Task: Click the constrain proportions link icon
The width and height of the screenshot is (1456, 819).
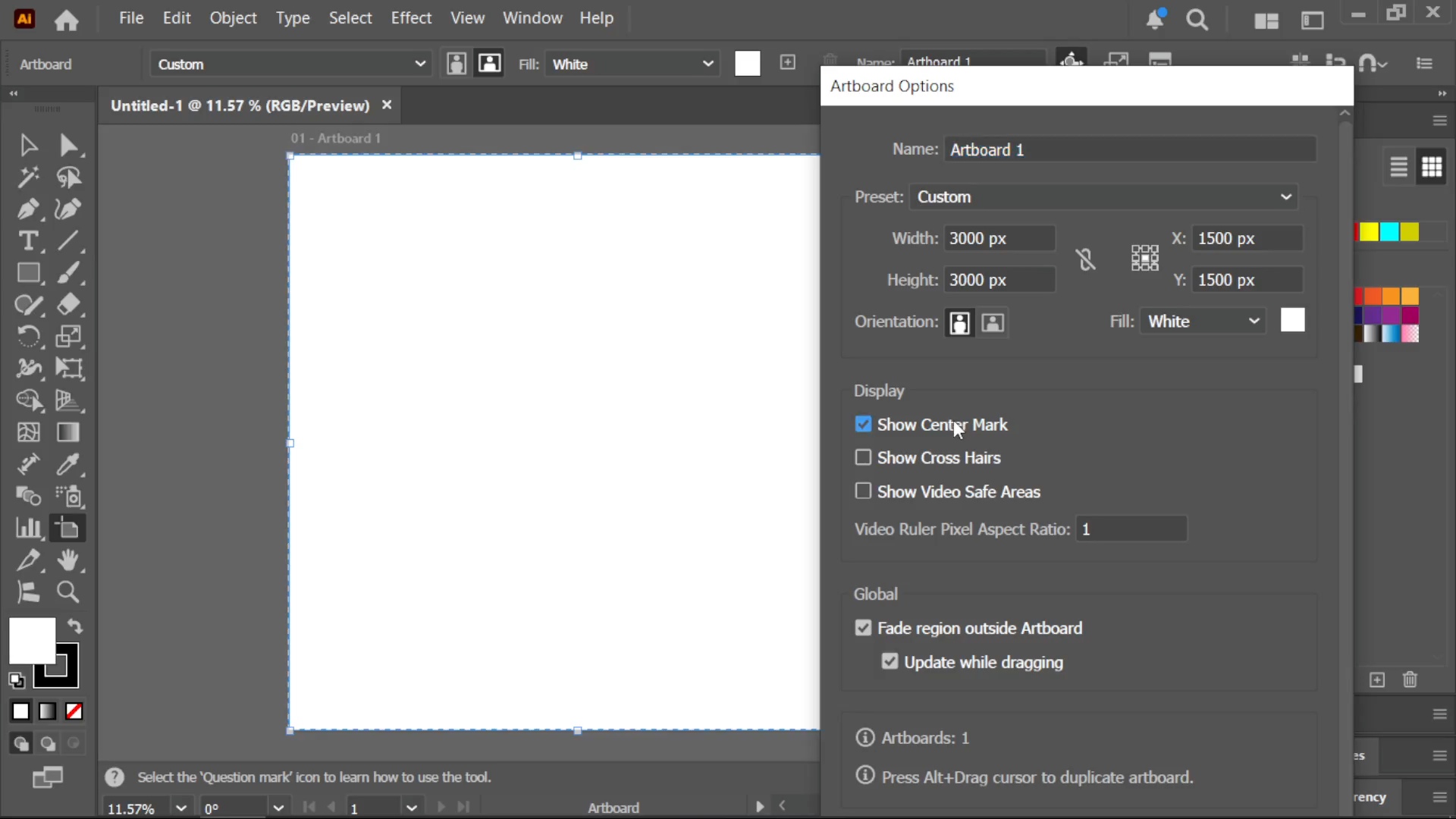Action: (x=1085, y=259)
